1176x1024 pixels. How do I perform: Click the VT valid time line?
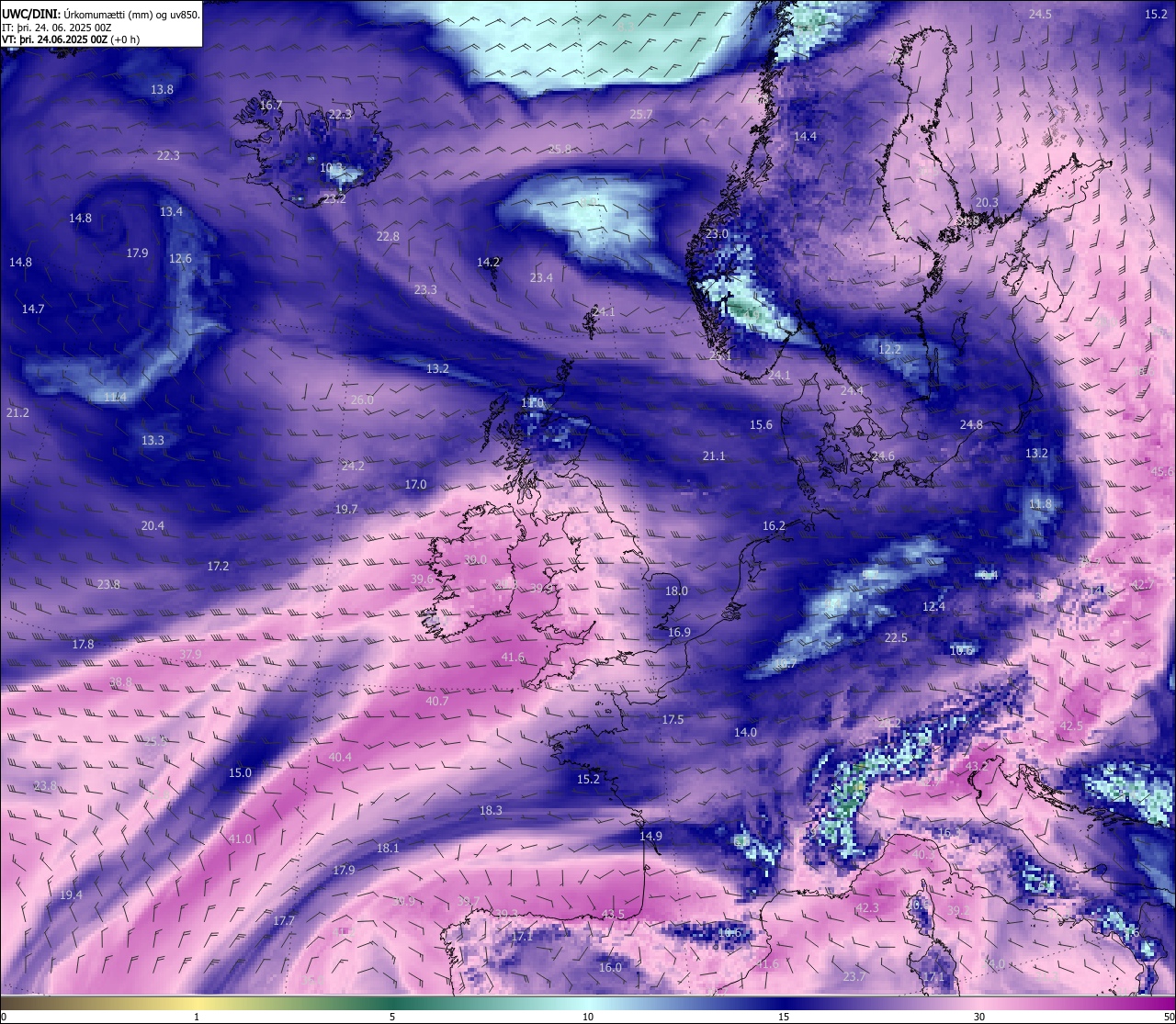71,39
